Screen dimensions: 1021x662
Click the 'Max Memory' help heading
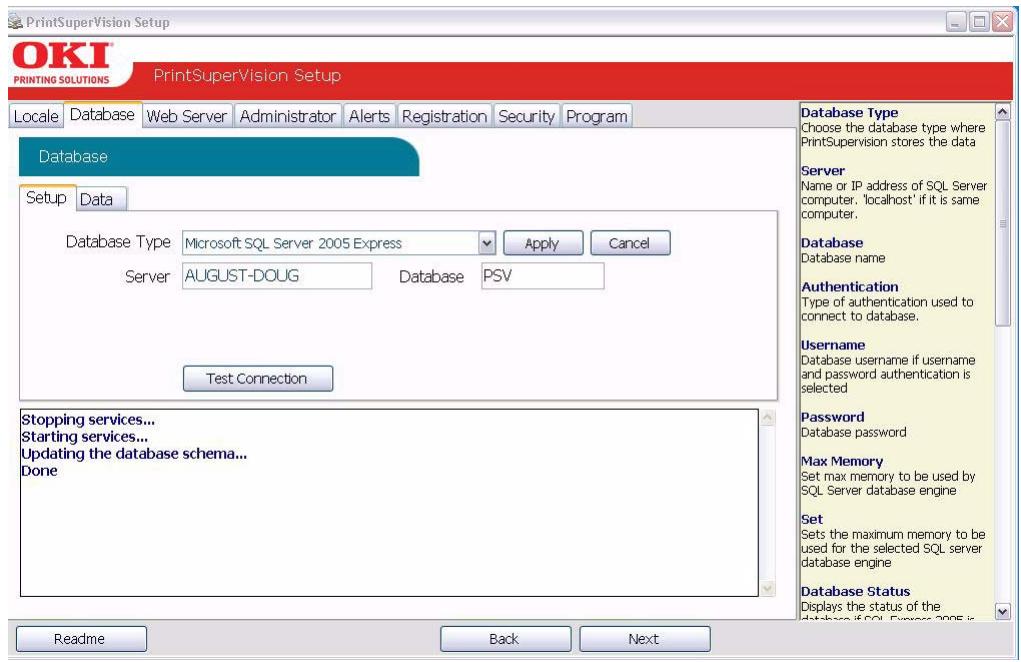pos(842,462)
